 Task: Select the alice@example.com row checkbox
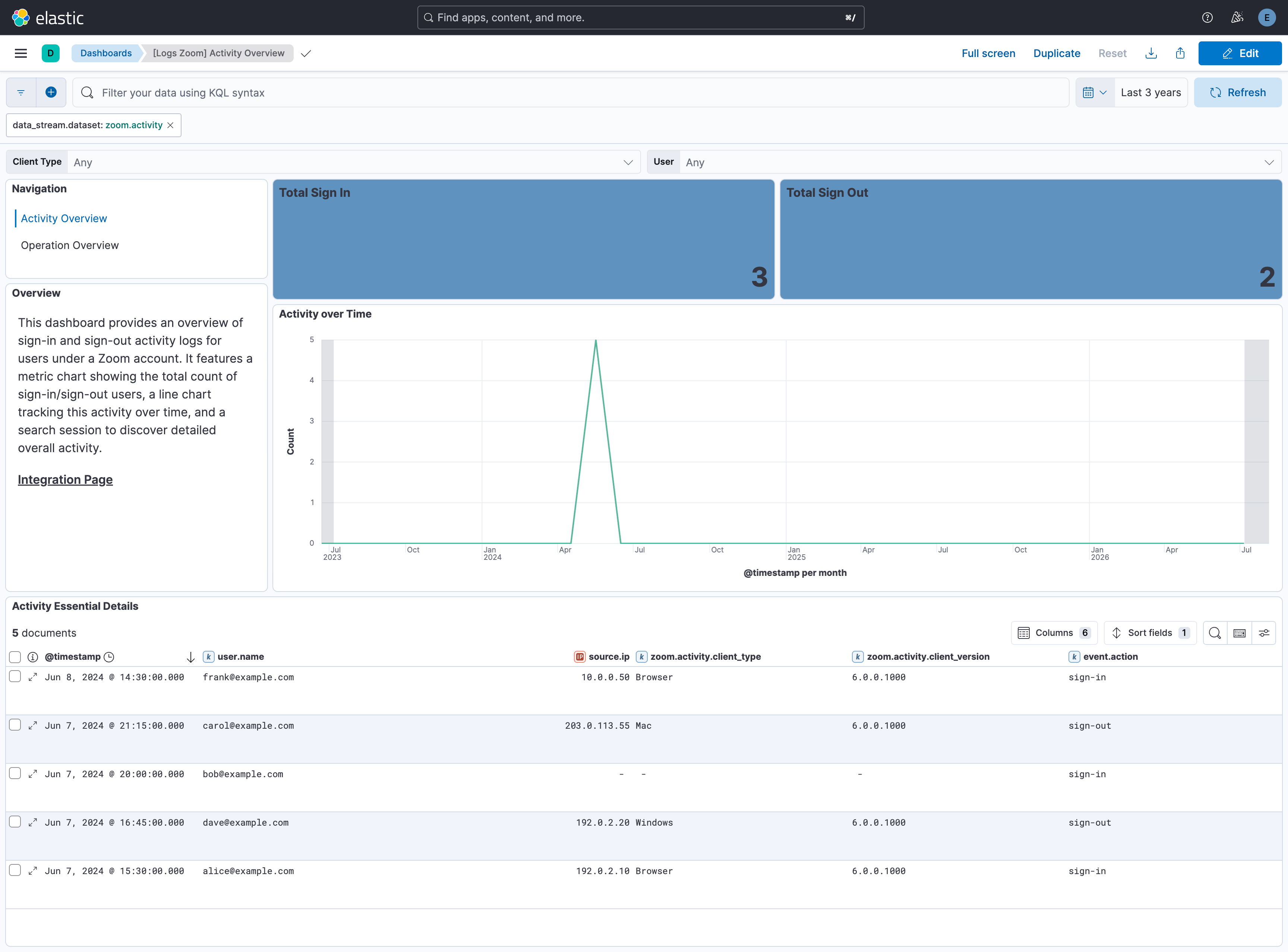click(x=15, y=870)
